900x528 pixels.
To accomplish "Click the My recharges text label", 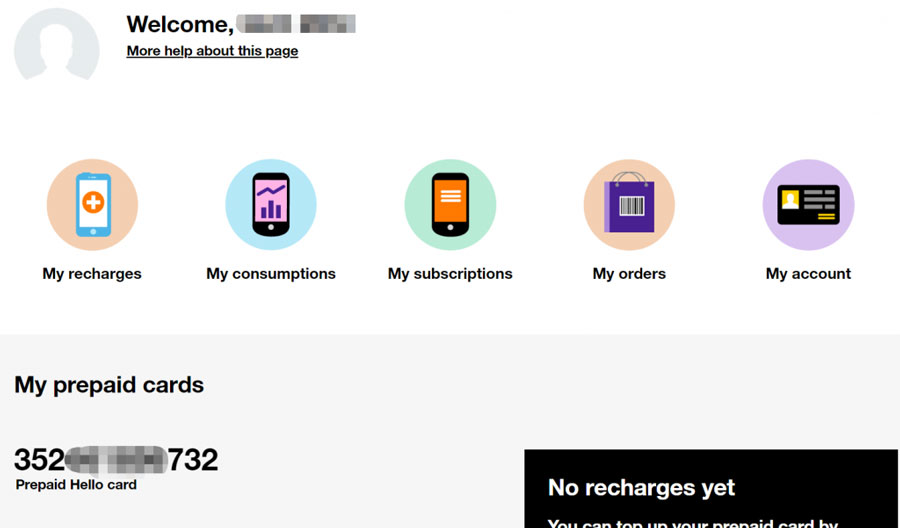I will click(92, 274).
